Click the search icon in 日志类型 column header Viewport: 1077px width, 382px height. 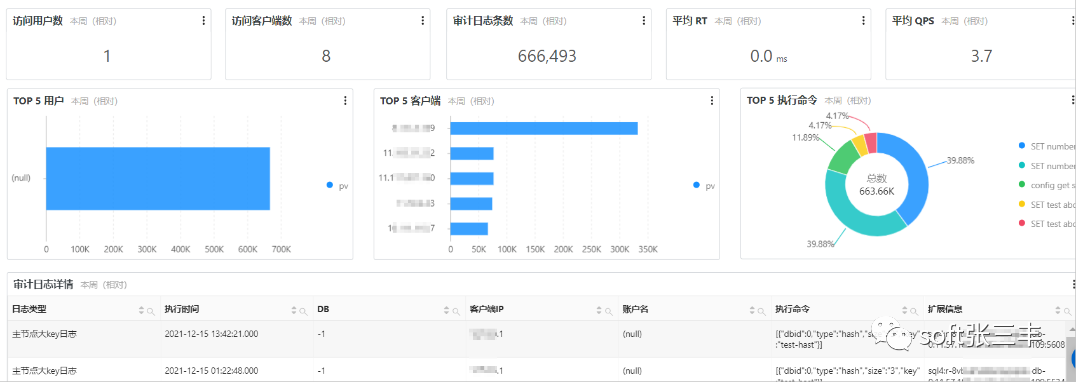point(150,311)
